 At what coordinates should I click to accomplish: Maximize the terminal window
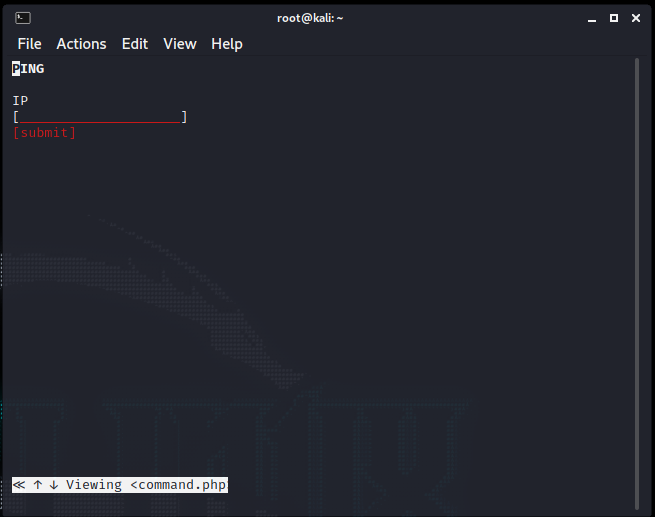pos(613,17)
